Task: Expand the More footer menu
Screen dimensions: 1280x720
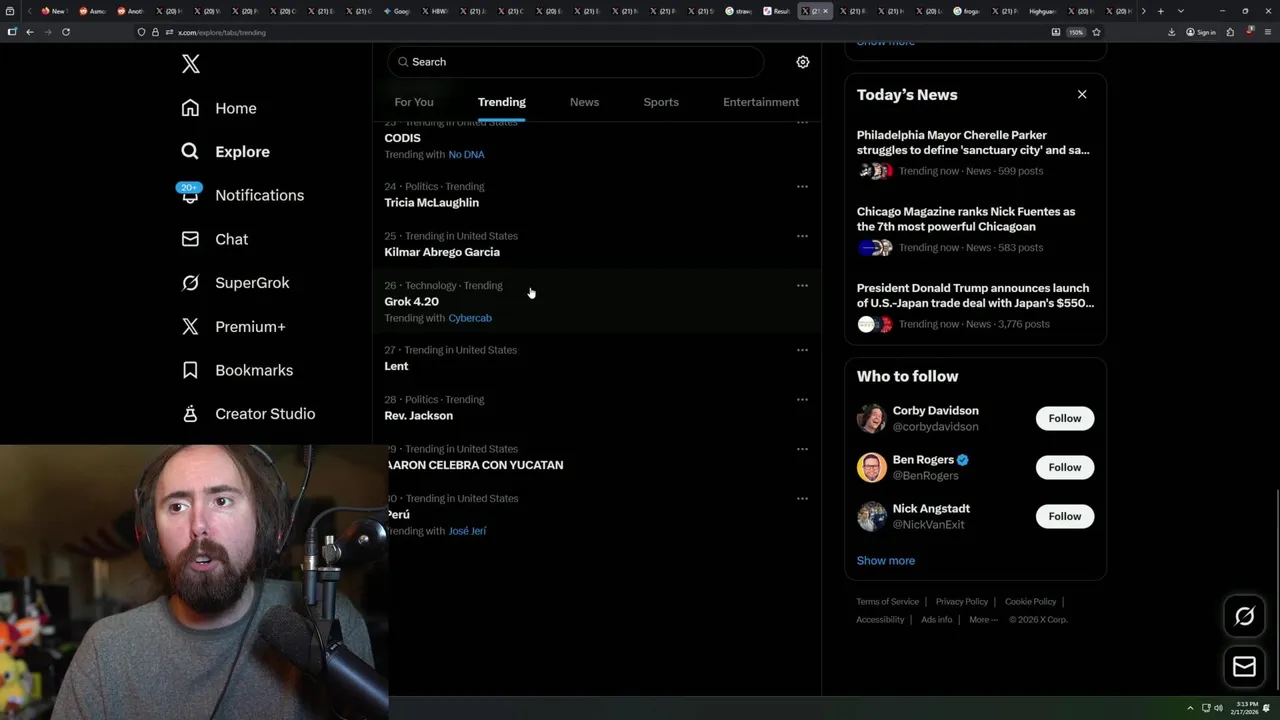Action: (x=983, y=620)
